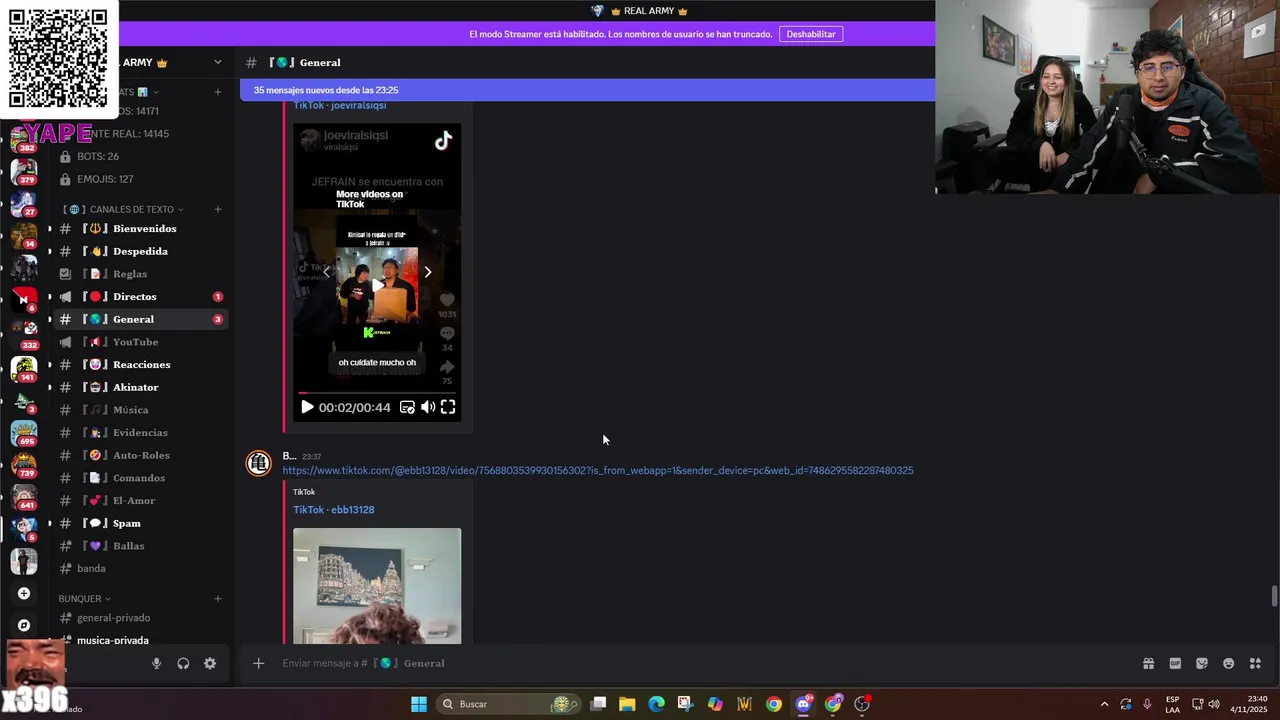Click the 'EMOJIS: 127' locked stat channel
Screen dimensions: 1280x720
pyautogui.click(x=141, y=179)
